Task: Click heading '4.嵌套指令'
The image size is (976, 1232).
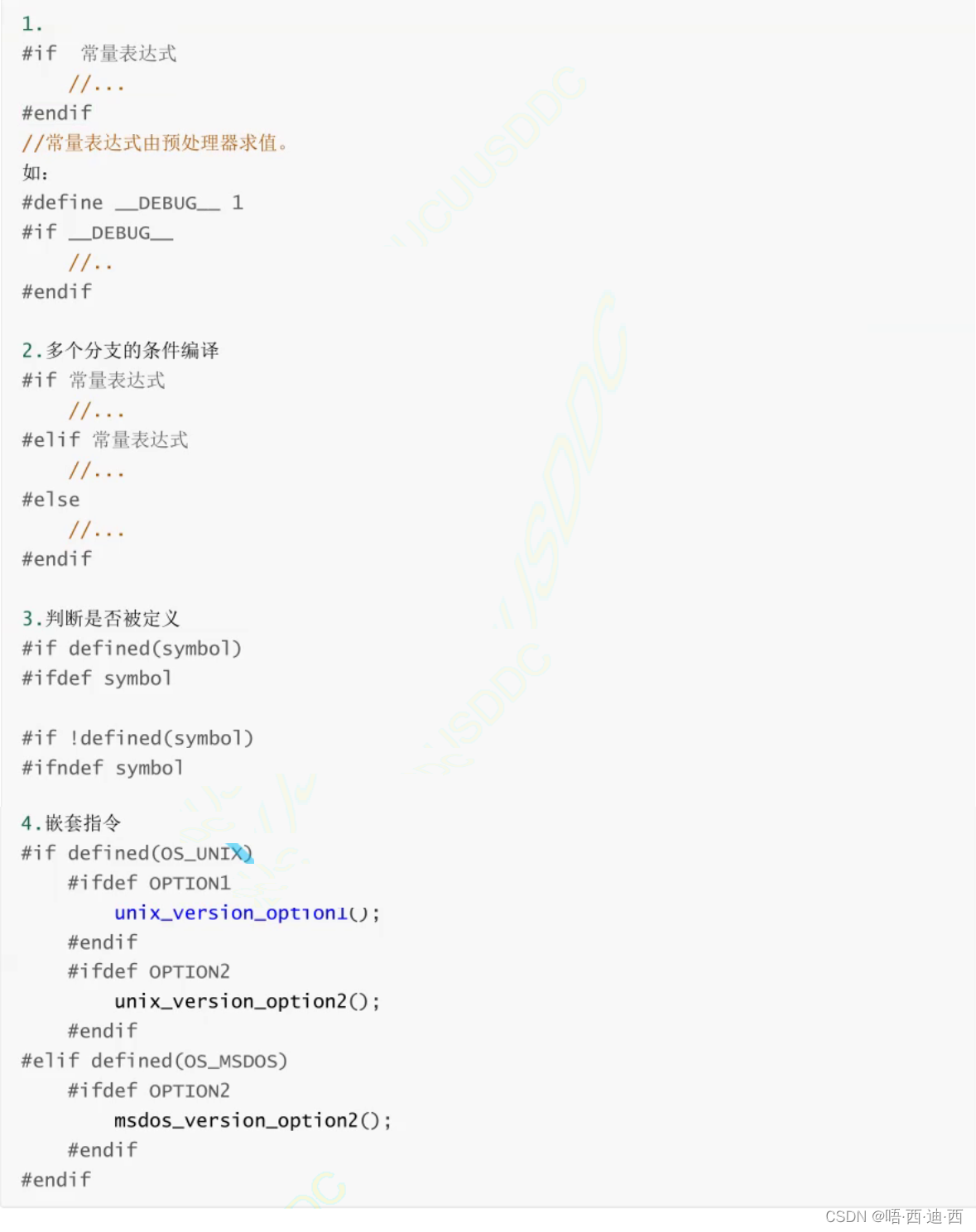Action: 71,823
